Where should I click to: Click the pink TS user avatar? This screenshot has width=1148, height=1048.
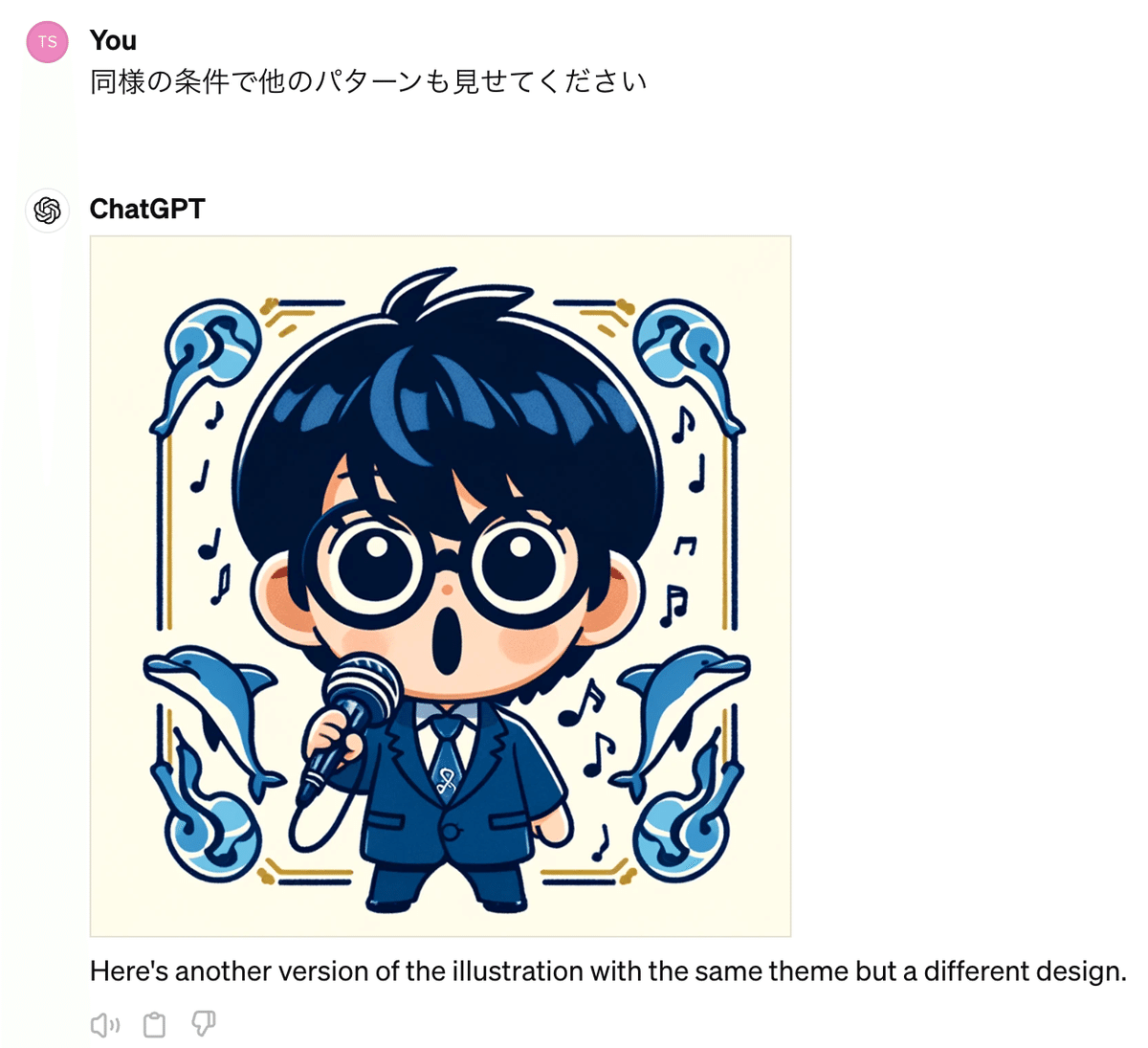tap(47, 41)
